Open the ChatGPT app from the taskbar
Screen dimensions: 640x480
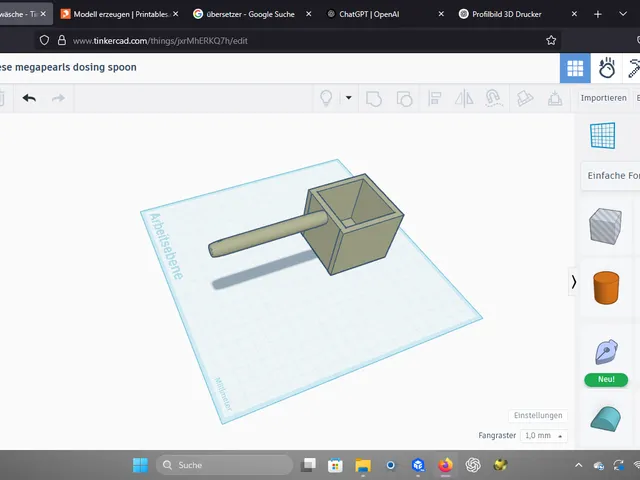point(473,465)
